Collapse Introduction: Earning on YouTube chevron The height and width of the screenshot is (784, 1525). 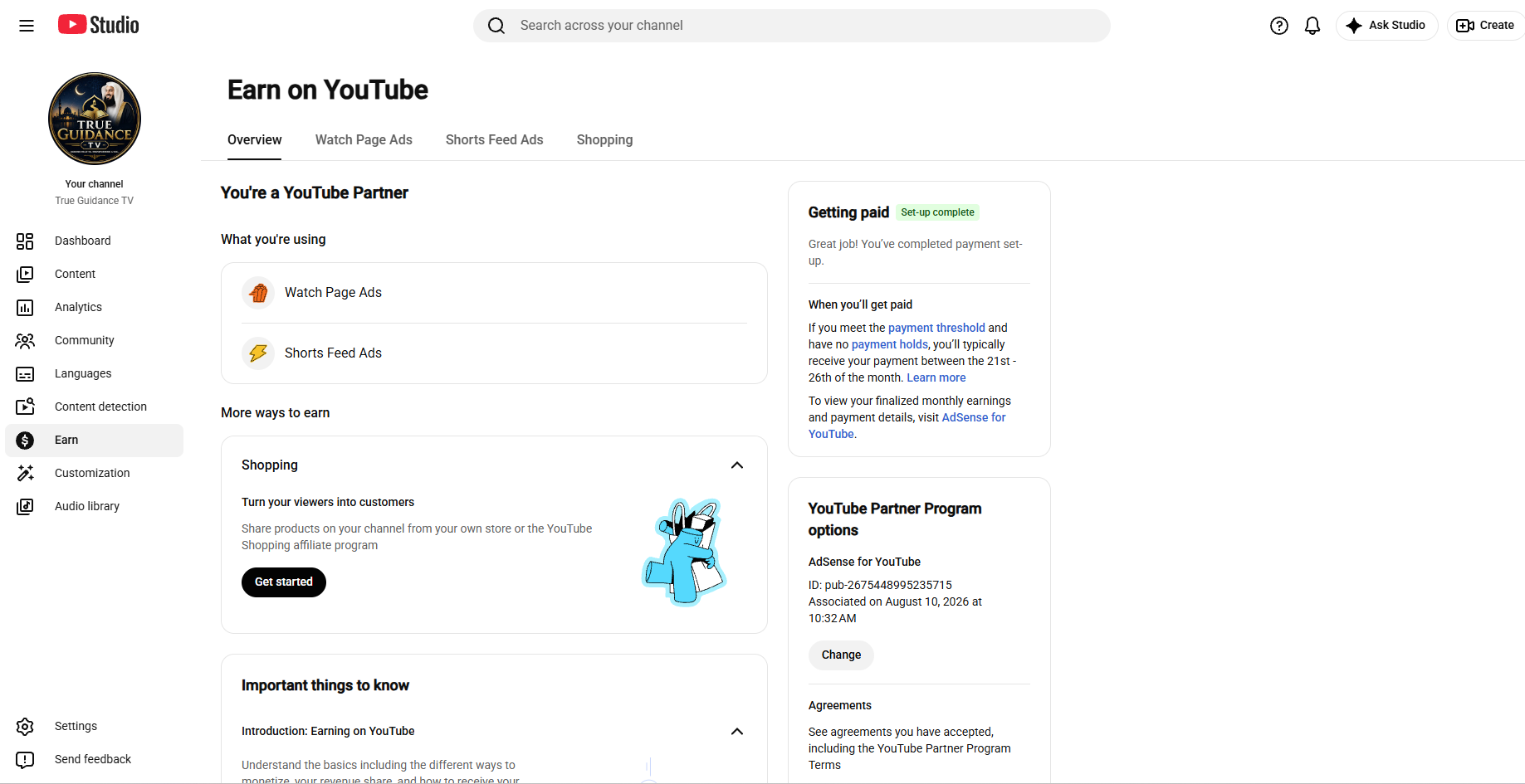[x=737, y=732]
